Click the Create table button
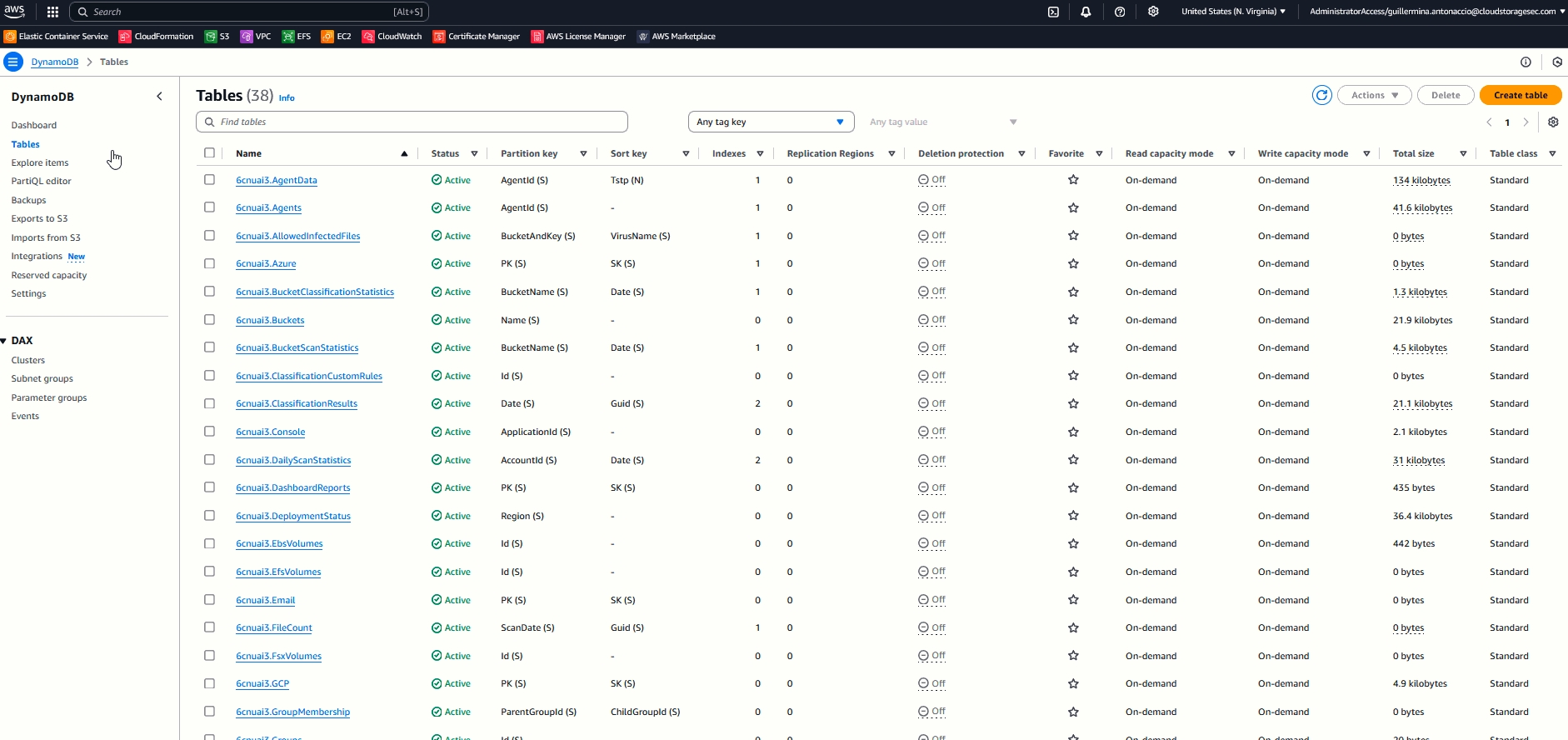Screen dimensions: 1568x740 1521,95
